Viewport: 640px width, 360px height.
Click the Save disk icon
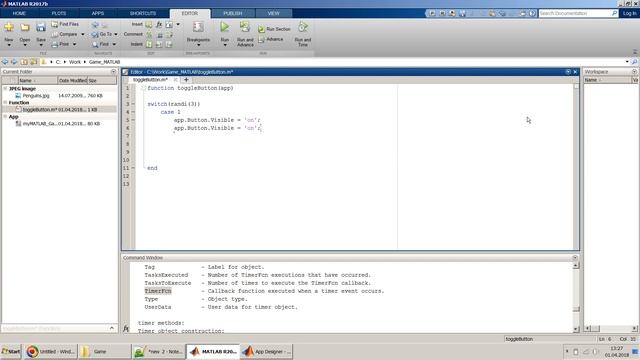point(41,28)
